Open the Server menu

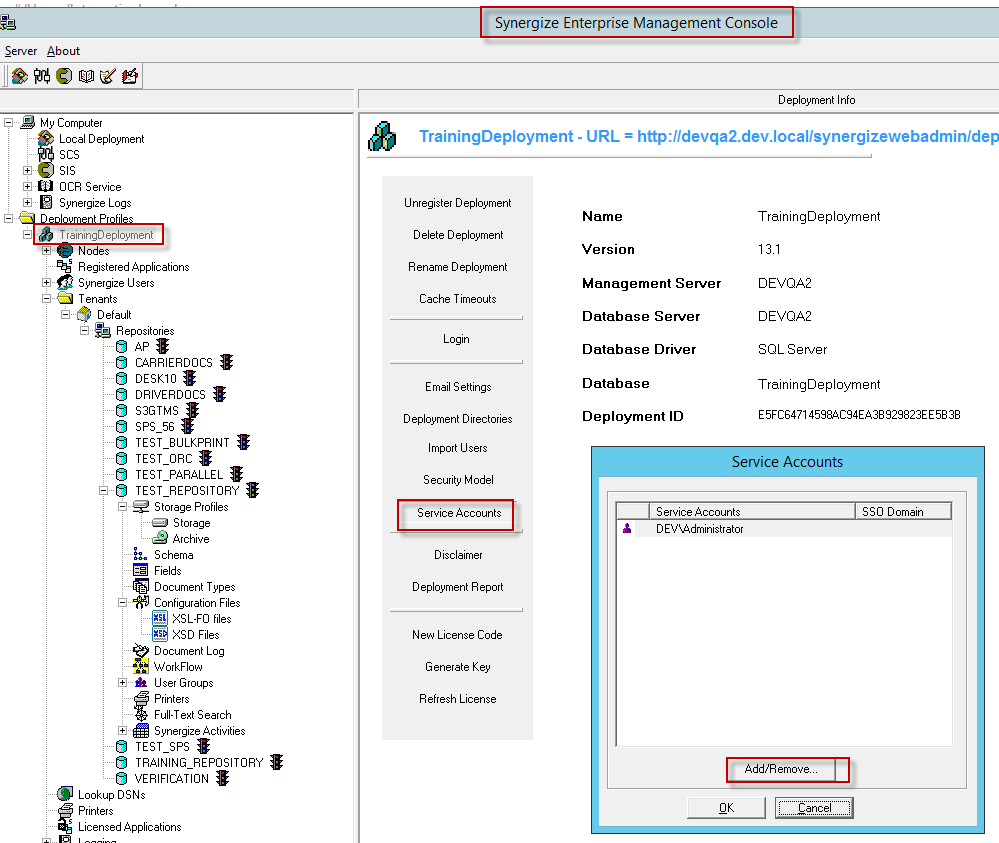coord(21,51)
